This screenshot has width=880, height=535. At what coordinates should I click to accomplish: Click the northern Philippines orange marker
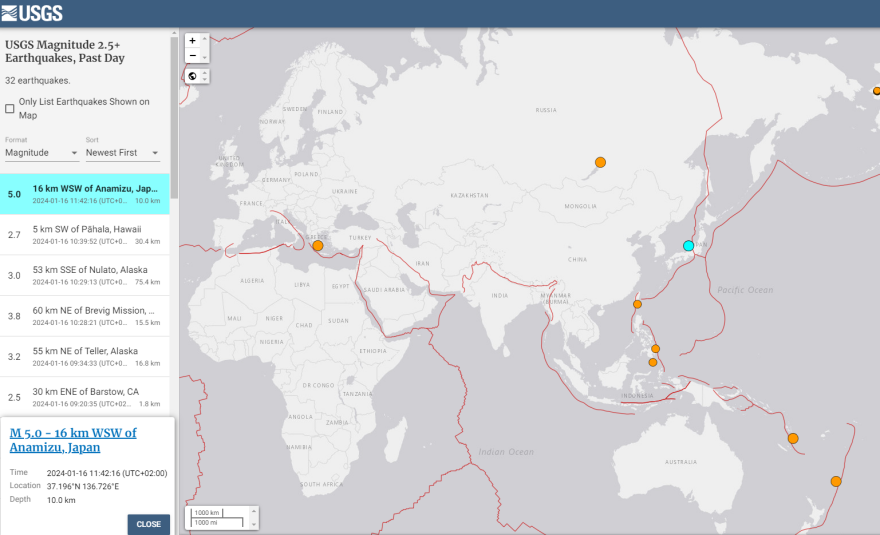tap(655, 349)
